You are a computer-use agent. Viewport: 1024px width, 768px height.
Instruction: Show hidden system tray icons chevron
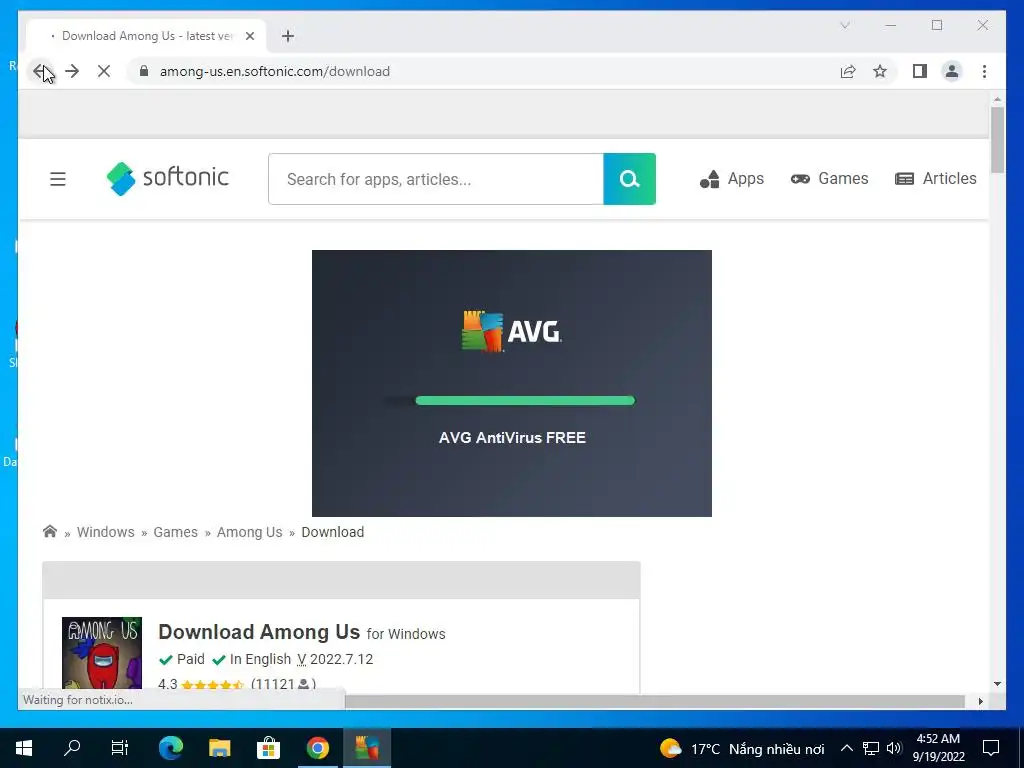[x=846, y=748]
